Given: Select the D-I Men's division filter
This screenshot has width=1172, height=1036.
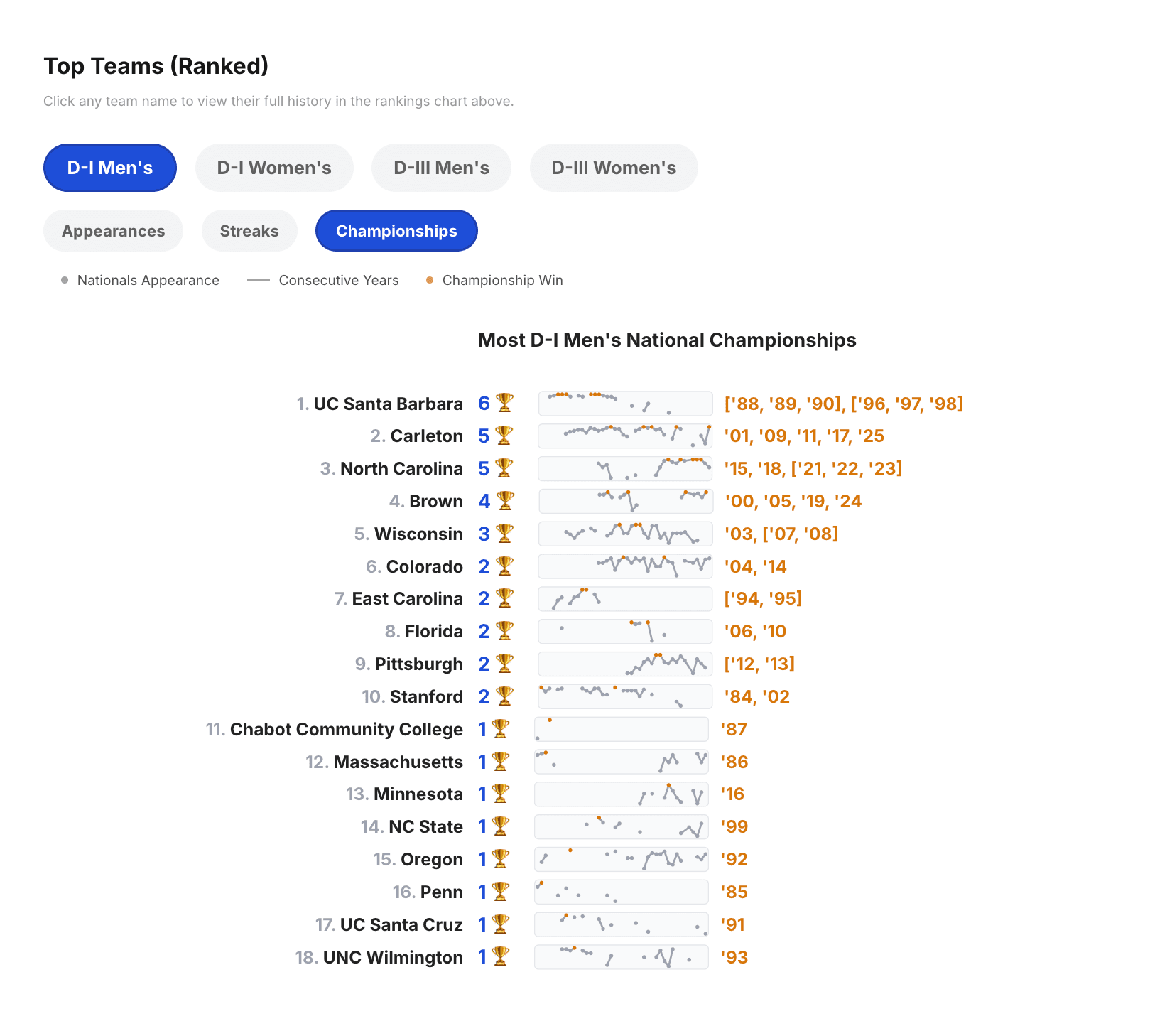Looking at the screenshot, I should click(x=109, y=168).
